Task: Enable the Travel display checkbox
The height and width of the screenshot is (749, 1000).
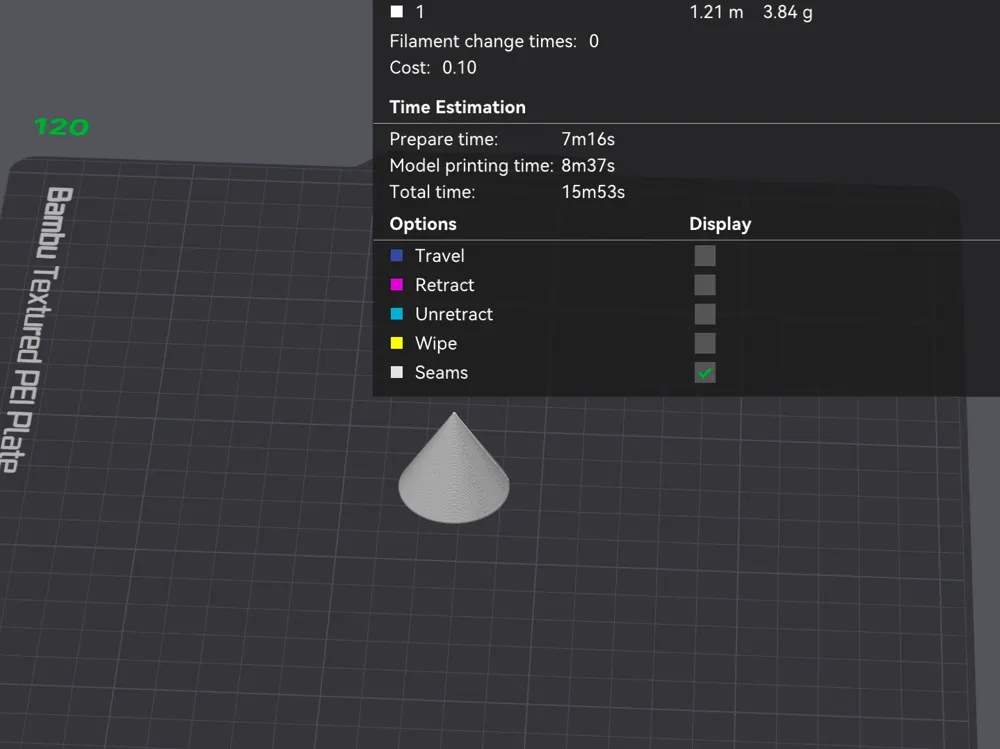Action: tap(705, 256)
